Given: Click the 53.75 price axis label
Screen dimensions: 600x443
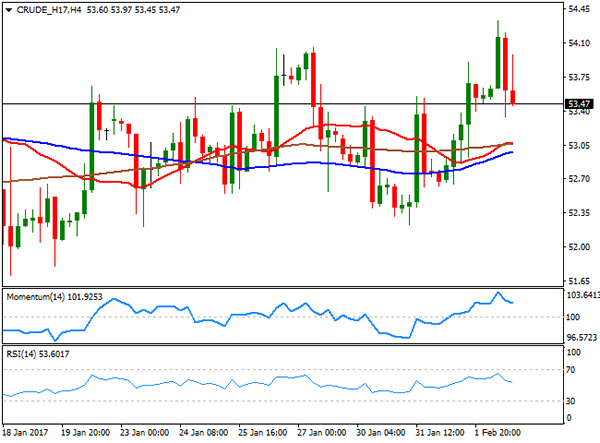Looking at the screenshot, I should point(579,78).
